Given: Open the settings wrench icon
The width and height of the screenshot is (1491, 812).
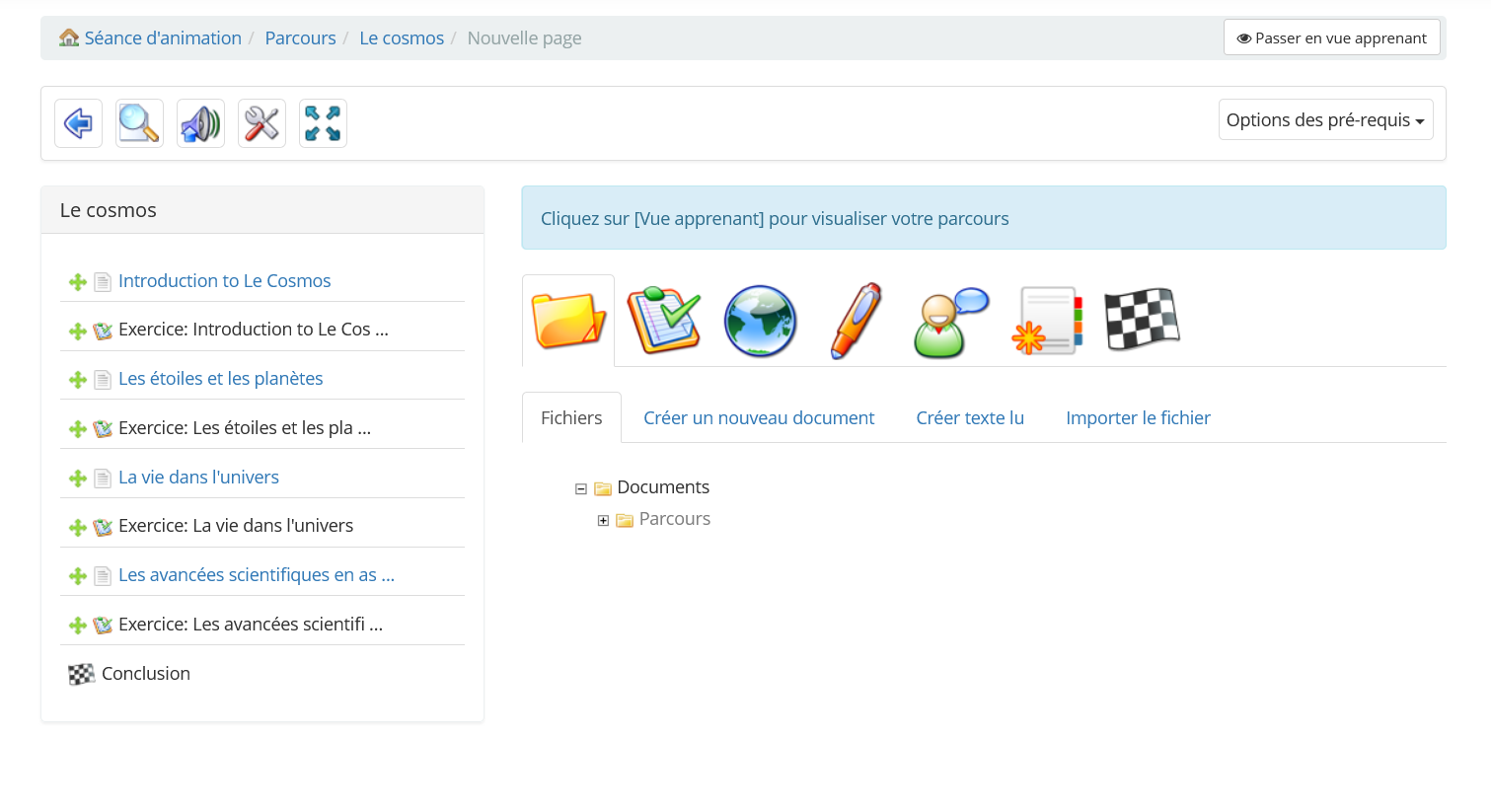Looking at the screenshot, I should pyautogui.click(x=261, y=122).
